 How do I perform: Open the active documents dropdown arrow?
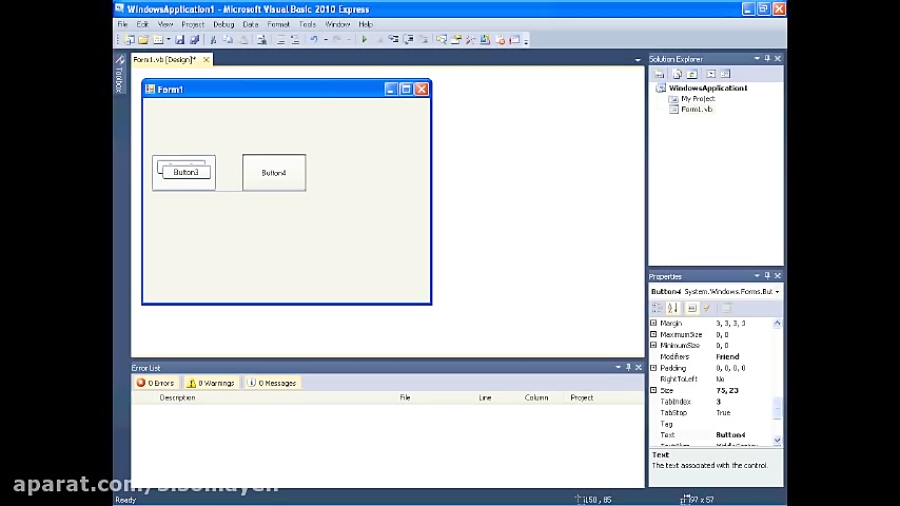[x=638, y=60]
